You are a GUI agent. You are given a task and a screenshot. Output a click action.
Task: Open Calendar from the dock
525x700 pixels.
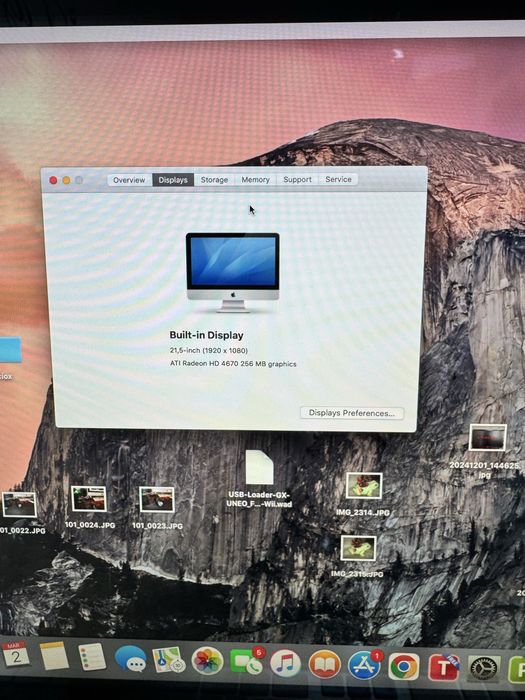[x=14, y=655]
